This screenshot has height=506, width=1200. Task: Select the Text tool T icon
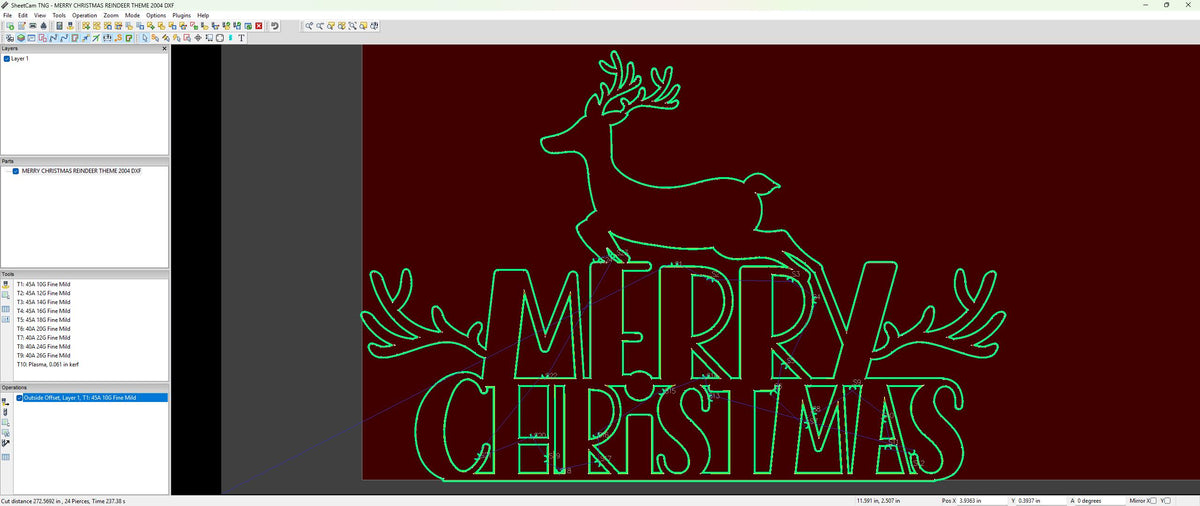241,38
